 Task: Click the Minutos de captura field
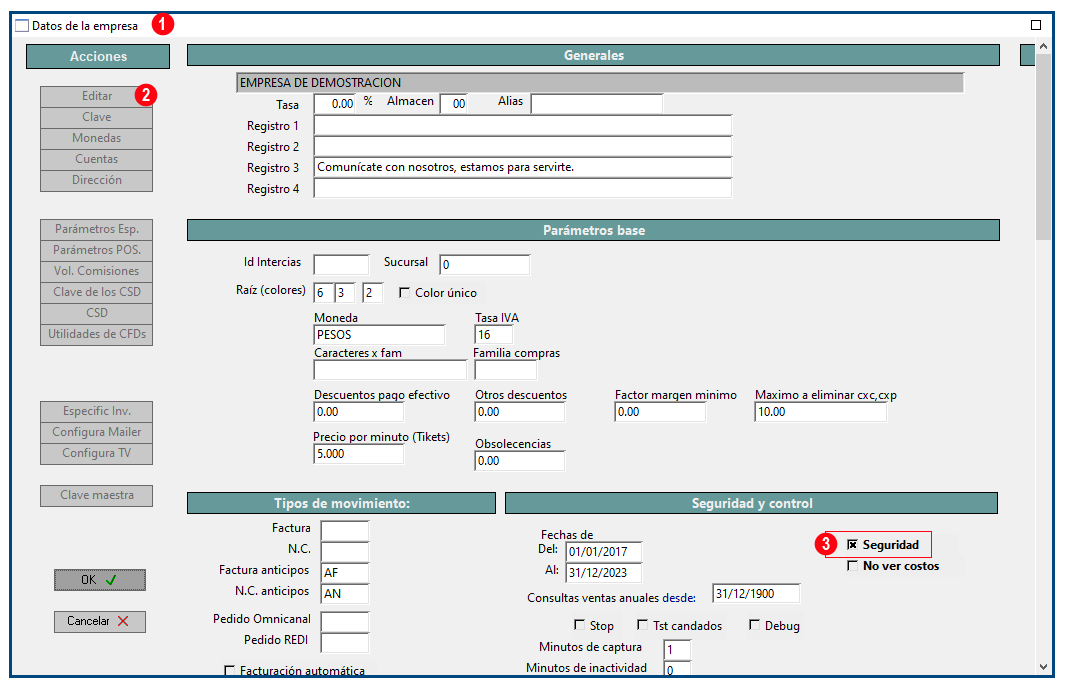point(677,650)
